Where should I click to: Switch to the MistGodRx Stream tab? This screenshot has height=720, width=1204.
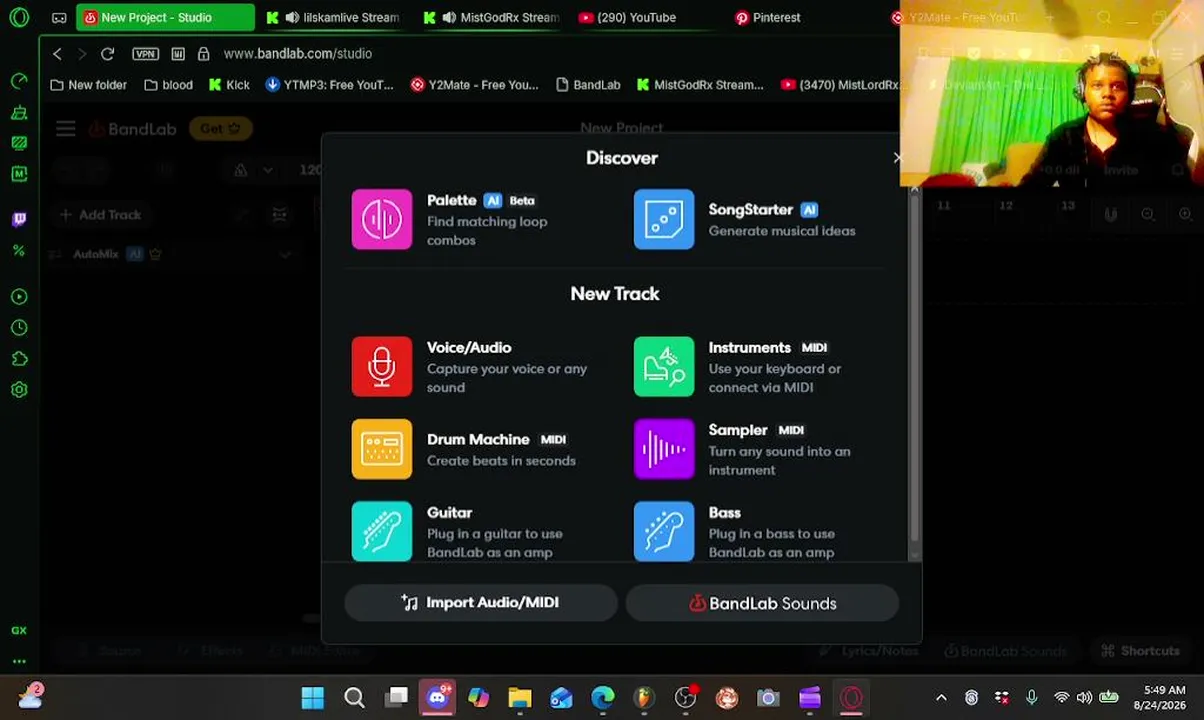click(x=492, y=17)
